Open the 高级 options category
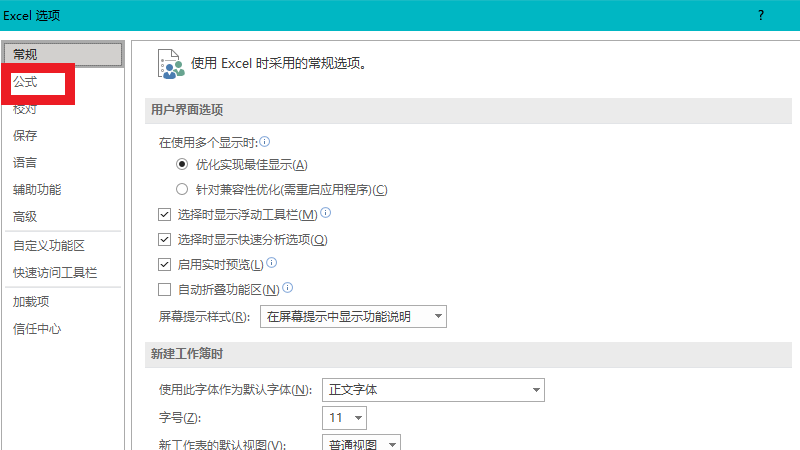800x450 pixels. click(25, 216)
